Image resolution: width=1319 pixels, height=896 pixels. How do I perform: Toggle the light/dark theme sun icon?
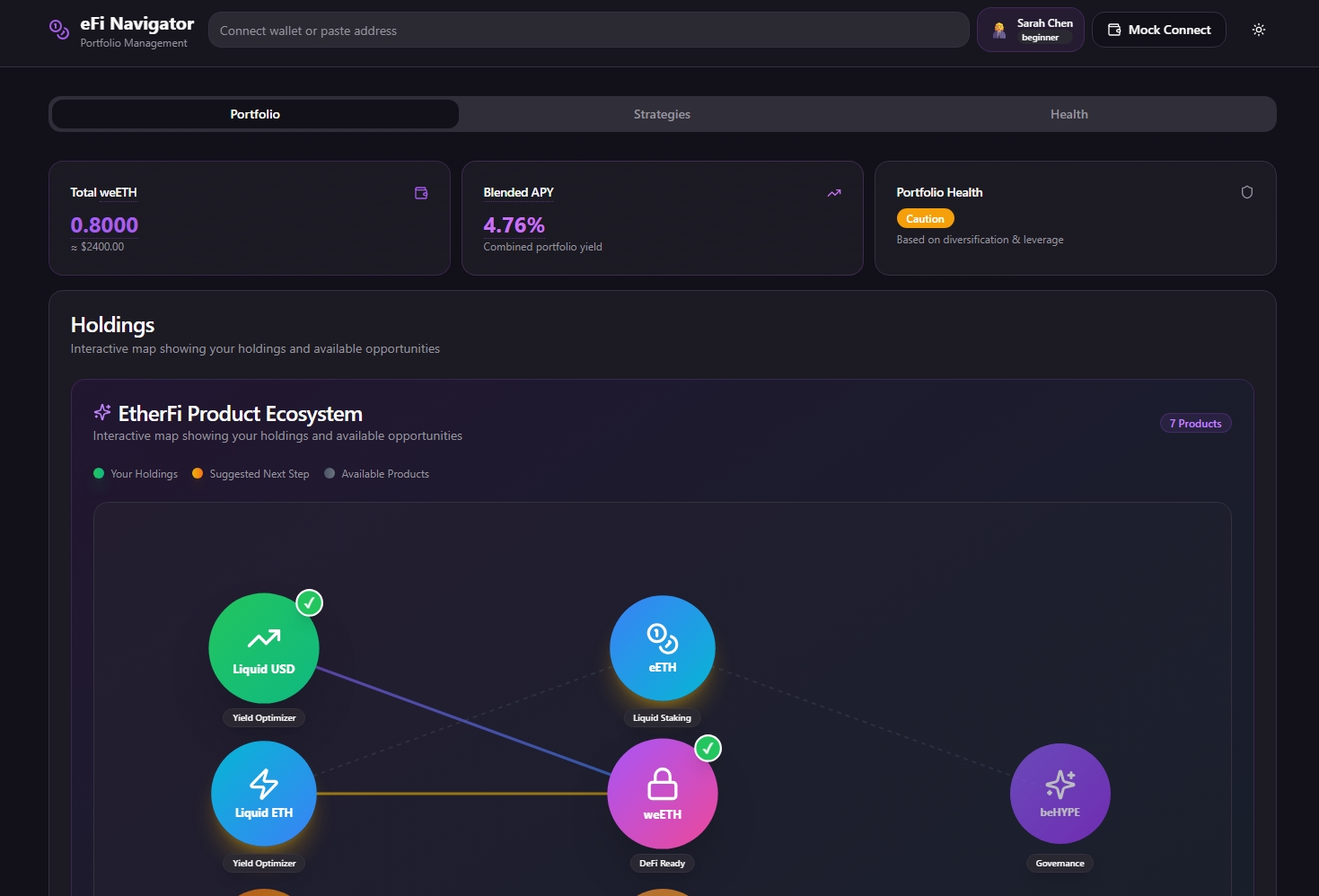tap(1259, 30)
